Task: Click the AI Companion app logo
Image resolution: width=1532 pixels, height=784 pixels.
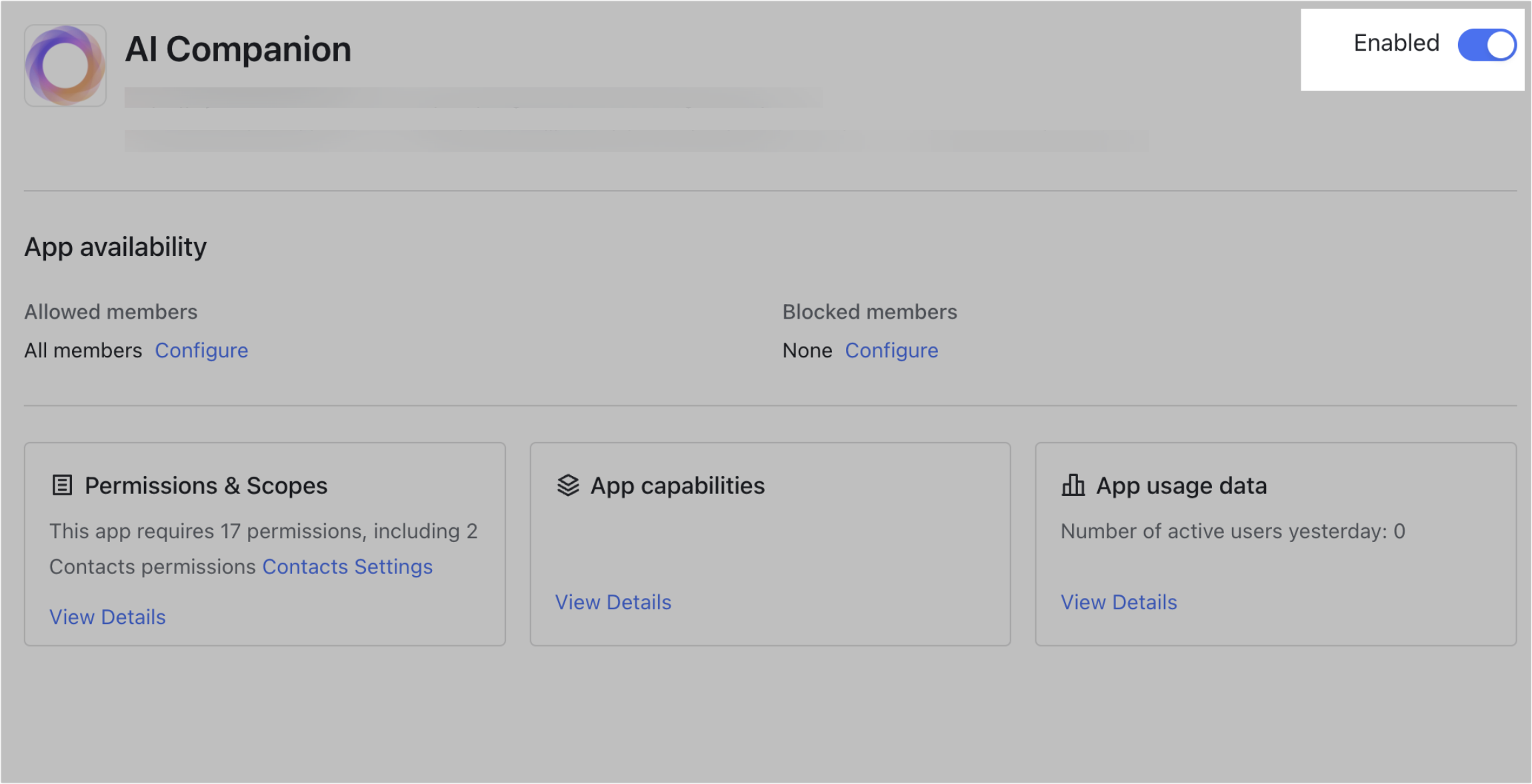Action: click(x=65, y=66)
